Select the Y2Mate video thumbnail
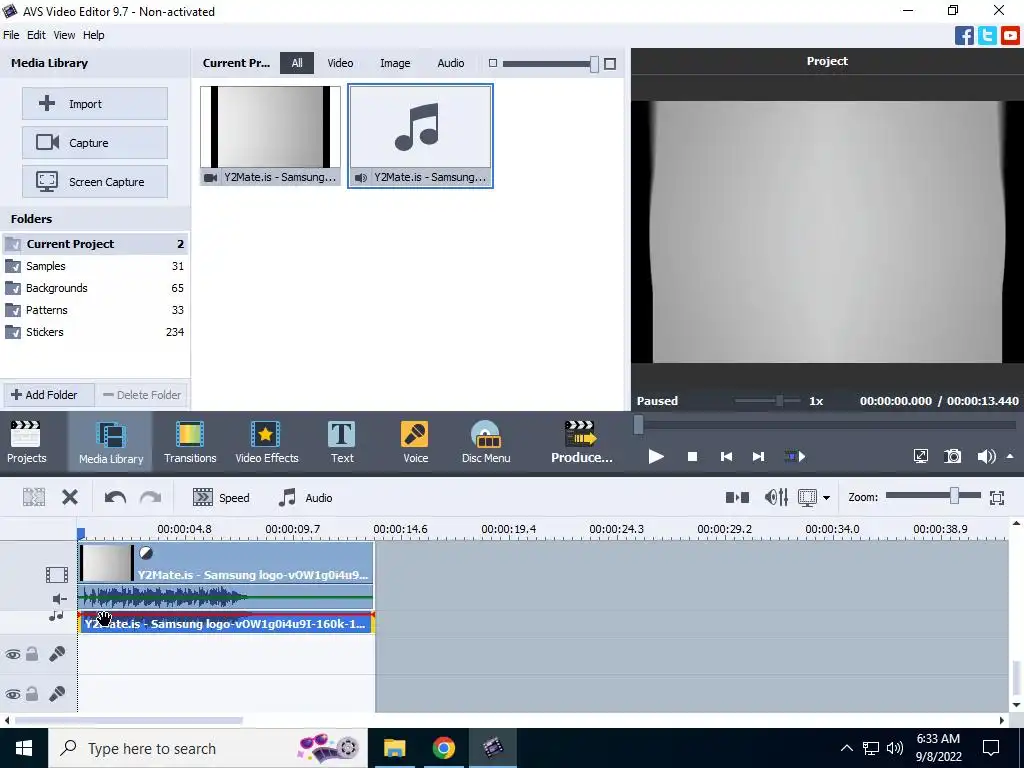The image size is (1024, 768). coord(270,136)
